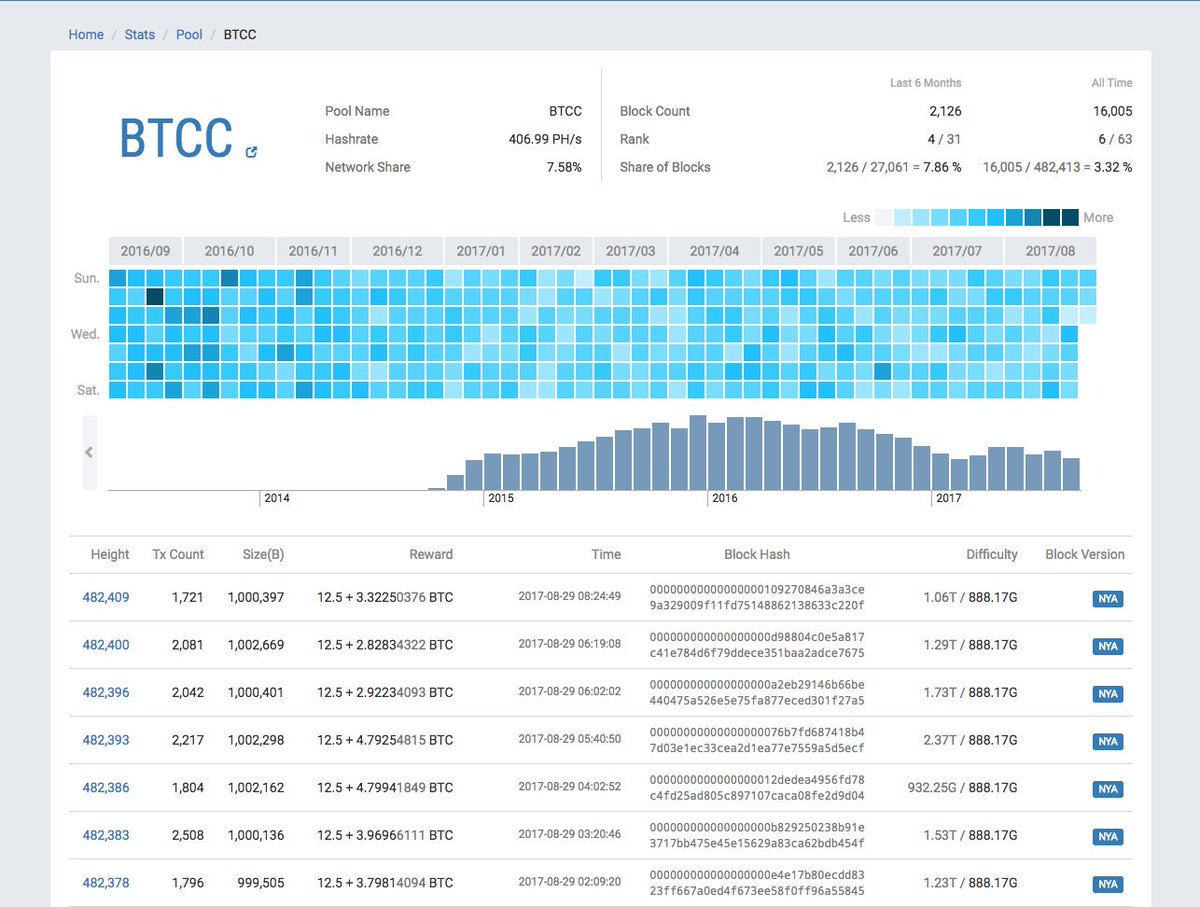Click block hash of block 482,393
This screenshot has width=1200, height=907.
(x=757, y=741)
